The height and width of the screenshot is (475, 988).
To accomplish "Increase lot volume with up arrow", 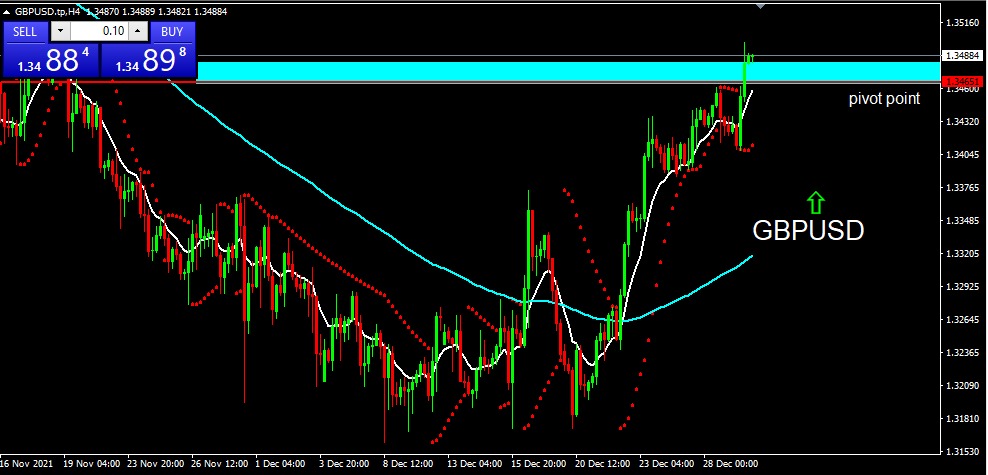I will tap(139, 31).
